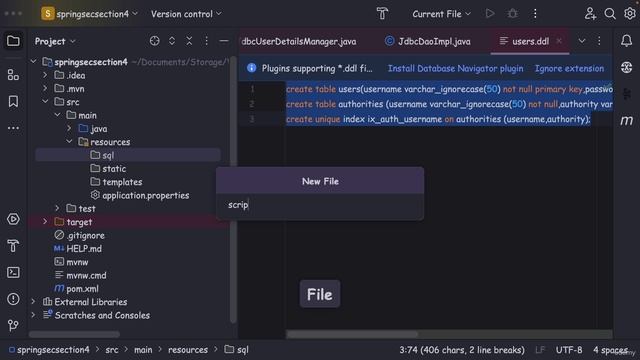Click UTF-8 encoding in status bar

tap(569, 350)
